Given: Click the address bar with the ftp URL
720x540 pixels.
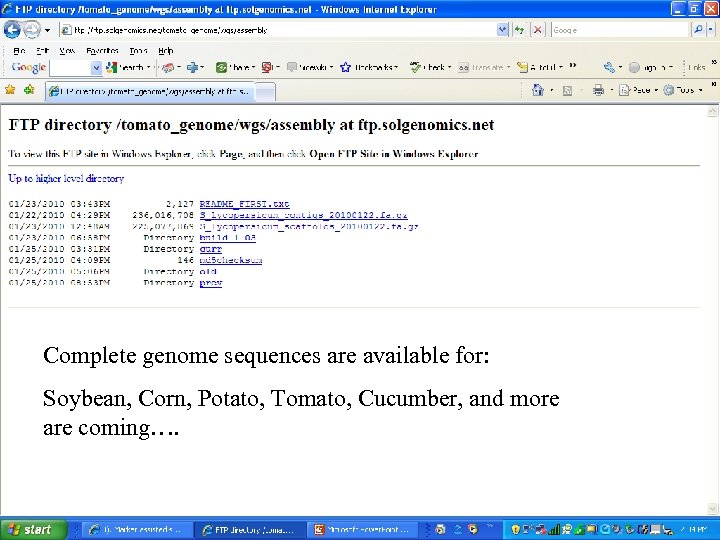Looking at the screenshot, I should (278, 30).
